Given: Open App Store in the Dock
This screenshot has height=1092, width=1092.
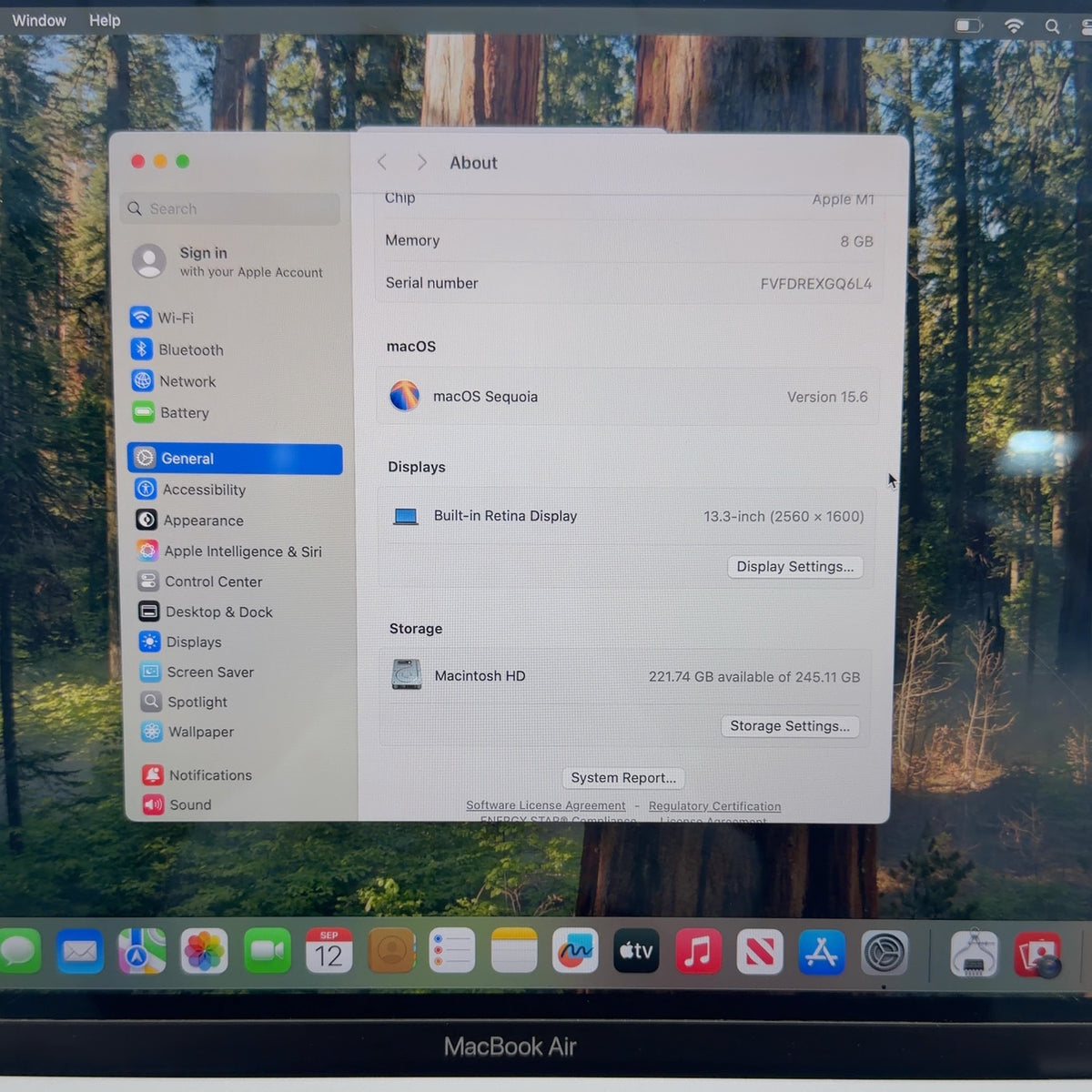Looking at the screenshot, I should click(822, 952).
